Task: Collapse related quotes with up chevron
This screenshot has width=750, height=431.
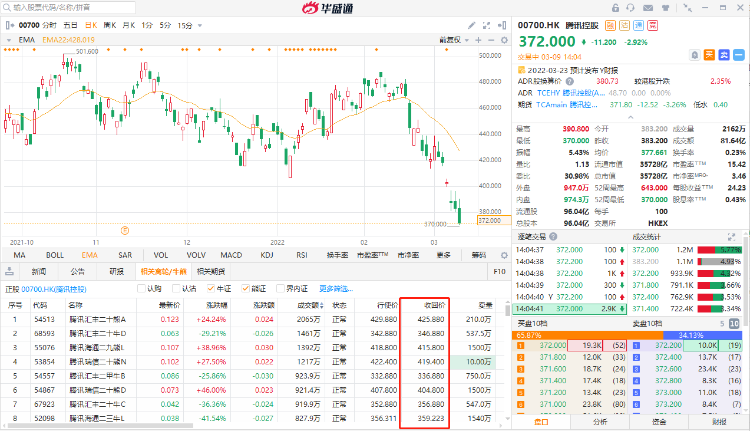Action: coord(630,117)
